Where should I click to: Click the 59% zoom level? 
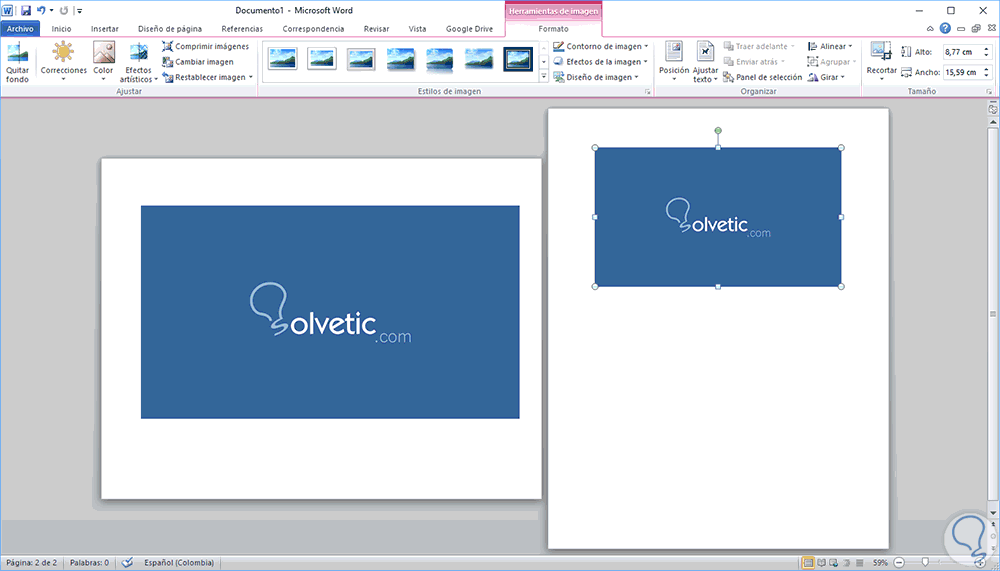coord(881,563)
